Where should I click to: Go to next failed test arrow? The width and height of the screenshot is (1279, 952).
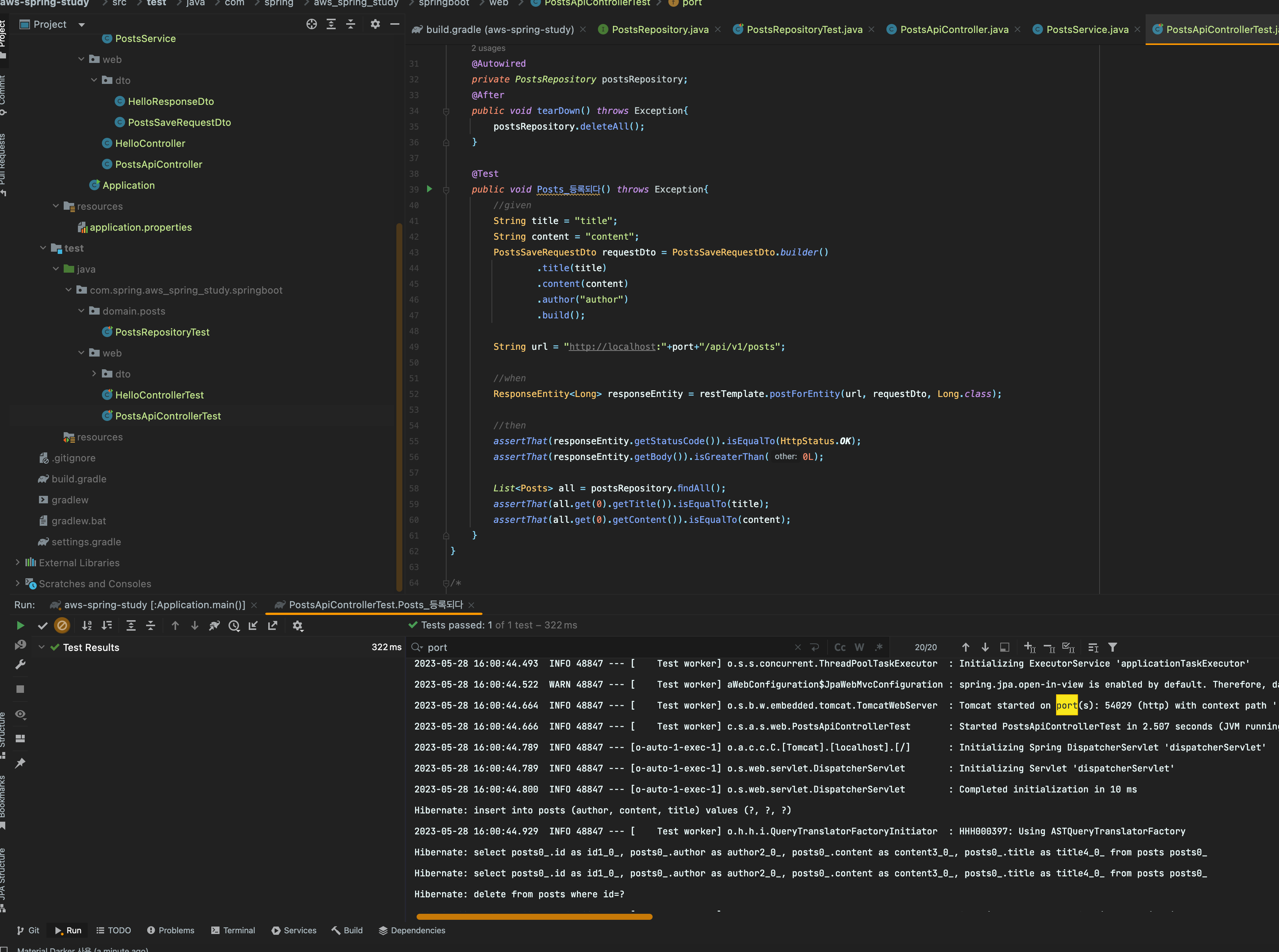pos(195,625)
